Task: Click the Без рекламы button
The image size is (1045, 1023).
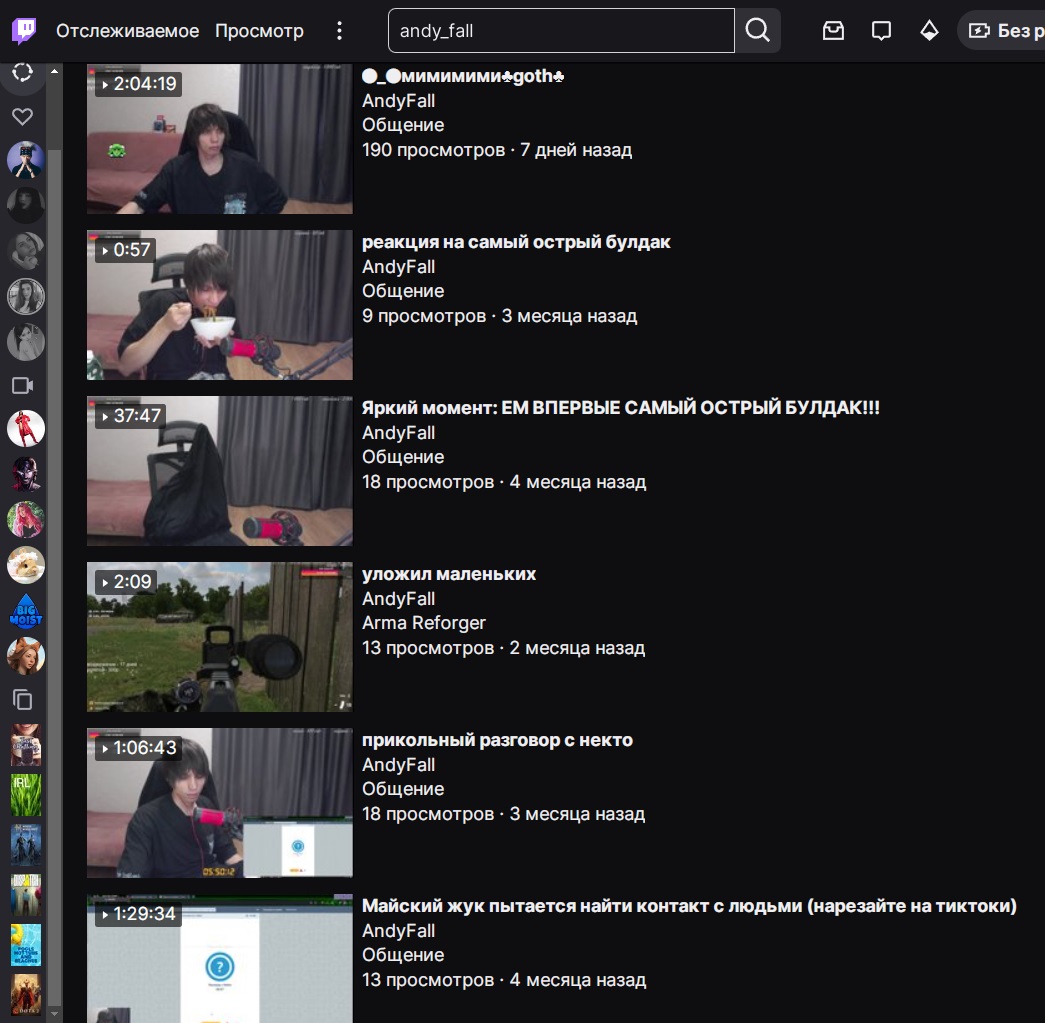Action: tap(1001, 31)
